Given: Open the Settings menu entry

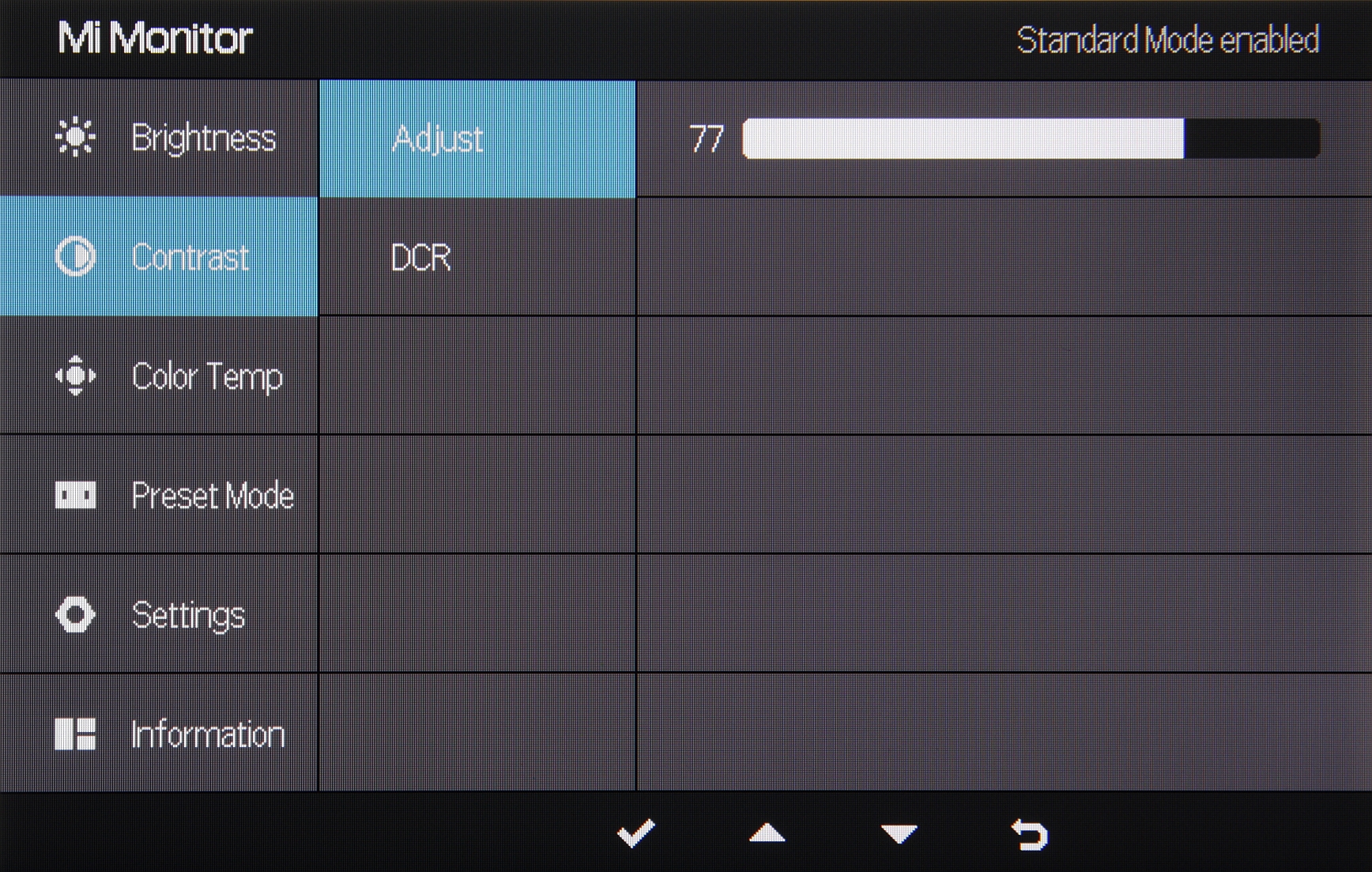Looking at the screenshot, I should 188,615.
